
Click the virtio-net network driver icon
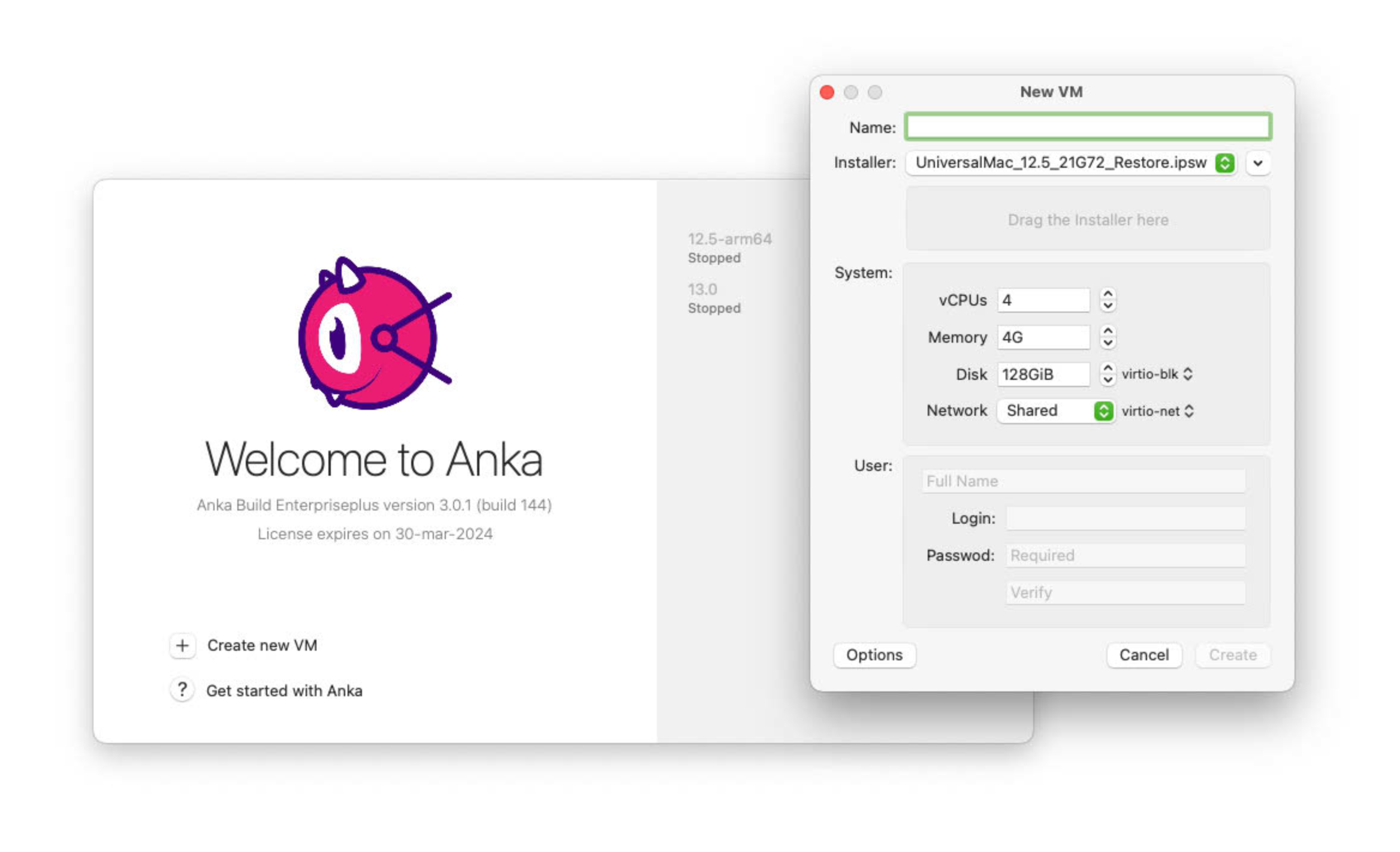click(x=1191, y=410)
